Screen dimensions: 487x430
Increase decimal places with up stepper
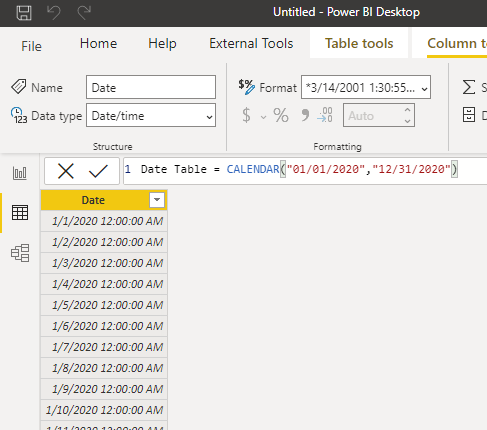(407, 110)
